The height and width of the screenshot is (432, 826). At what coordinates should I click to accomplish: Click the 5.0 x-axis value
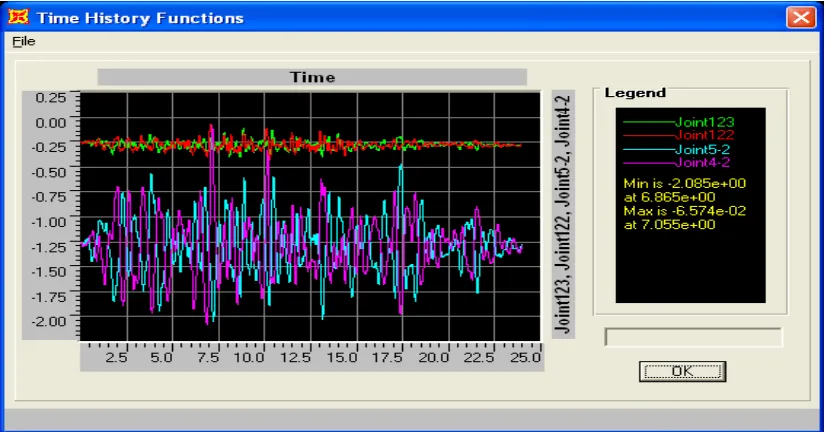161,358
